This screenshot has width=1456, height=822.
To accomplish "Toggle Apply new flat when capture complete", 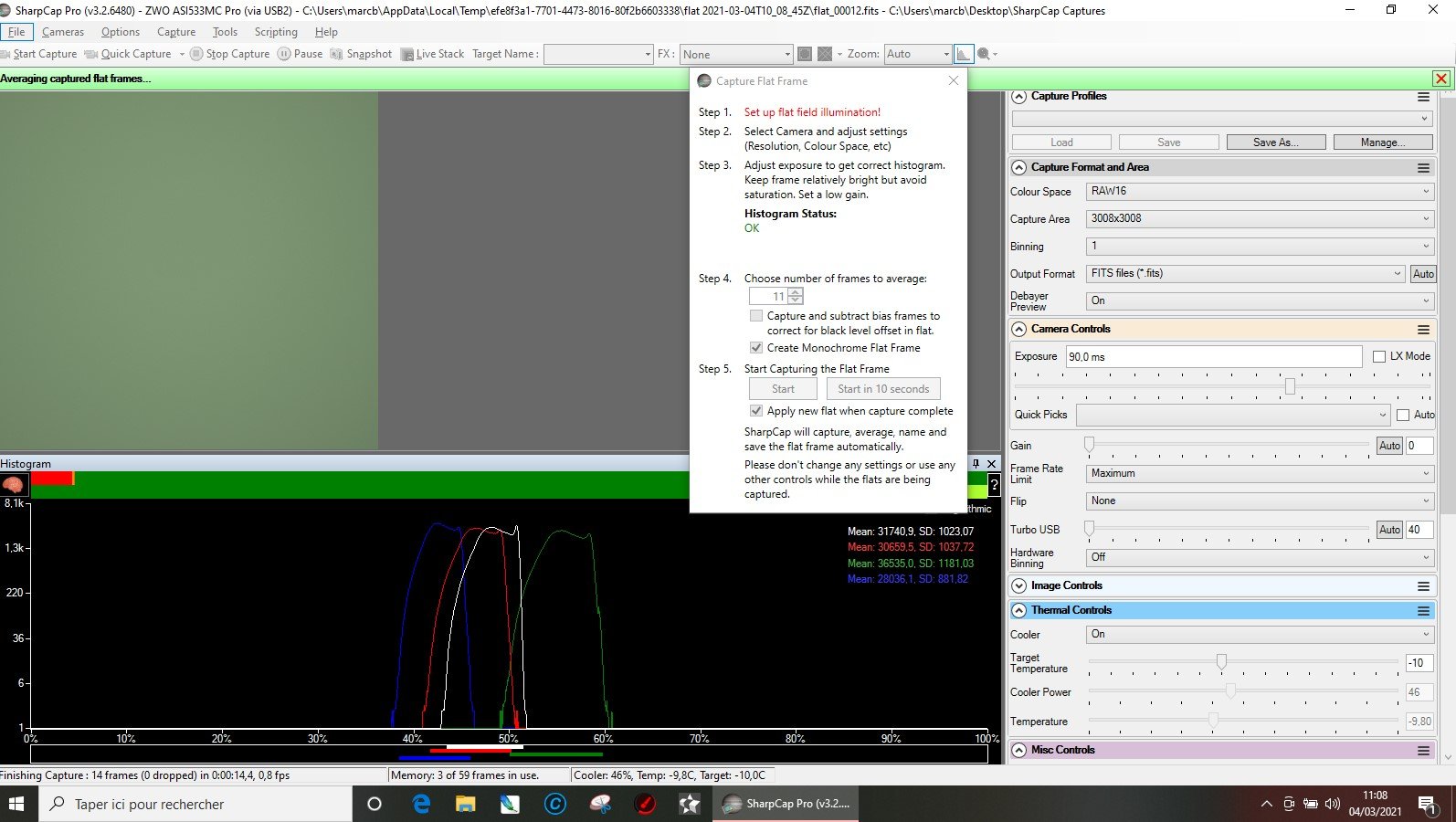I will tap(756, 411).
